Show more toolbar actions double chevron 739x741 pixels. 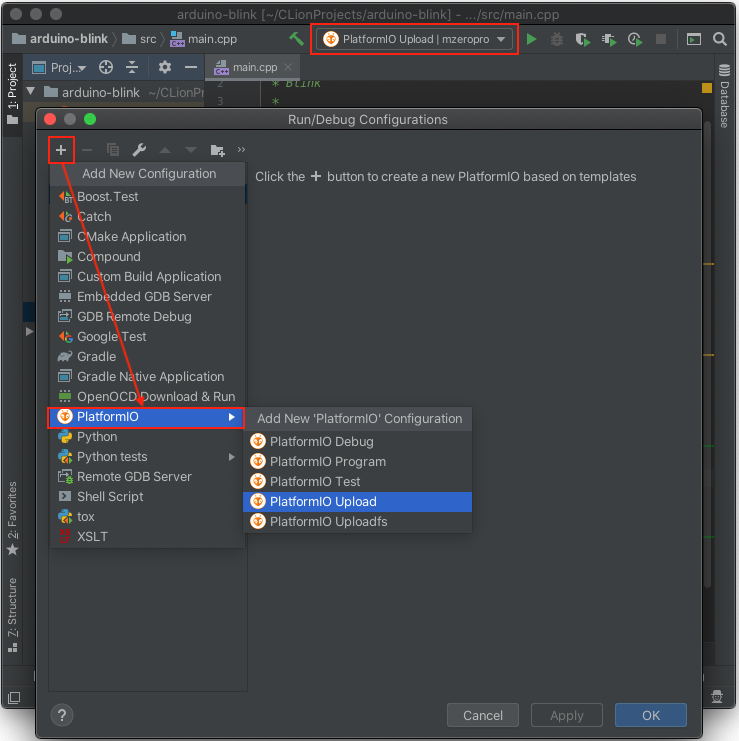pyautogui.click(x=241, y=150)
